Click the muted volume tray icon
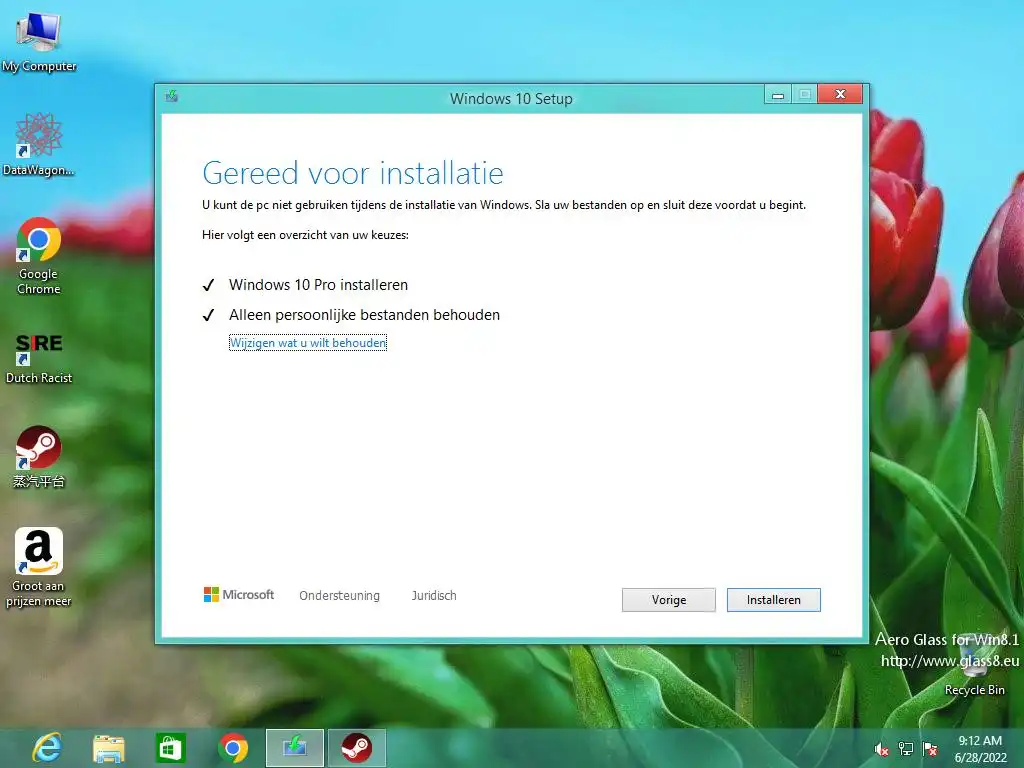 point(882,749)
